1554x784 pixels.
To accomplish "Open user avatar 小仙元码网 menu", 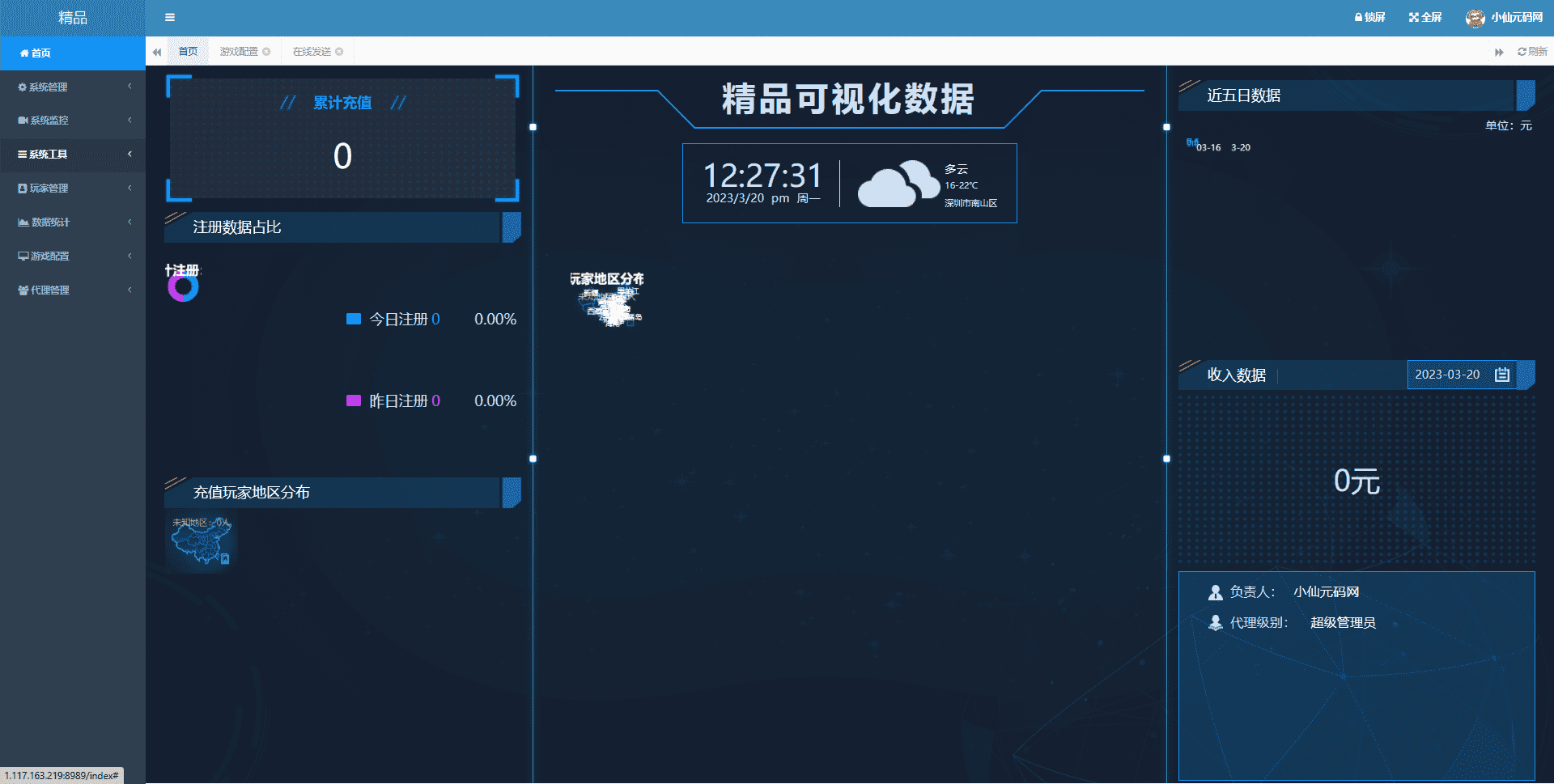I will pyautogui.click(x=1504, y=17).
